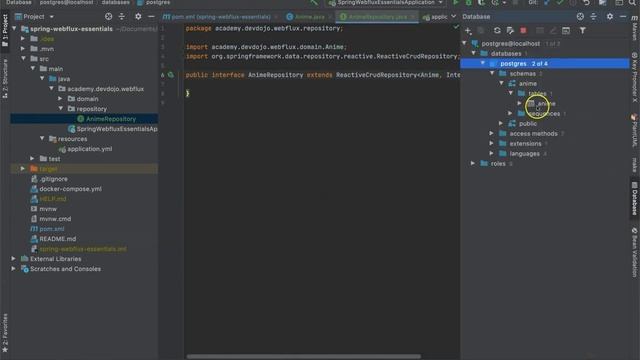The height and width of the screenshot is (360, 640).
Task: Open the Project panel settings gear
Action: (138, 17)
